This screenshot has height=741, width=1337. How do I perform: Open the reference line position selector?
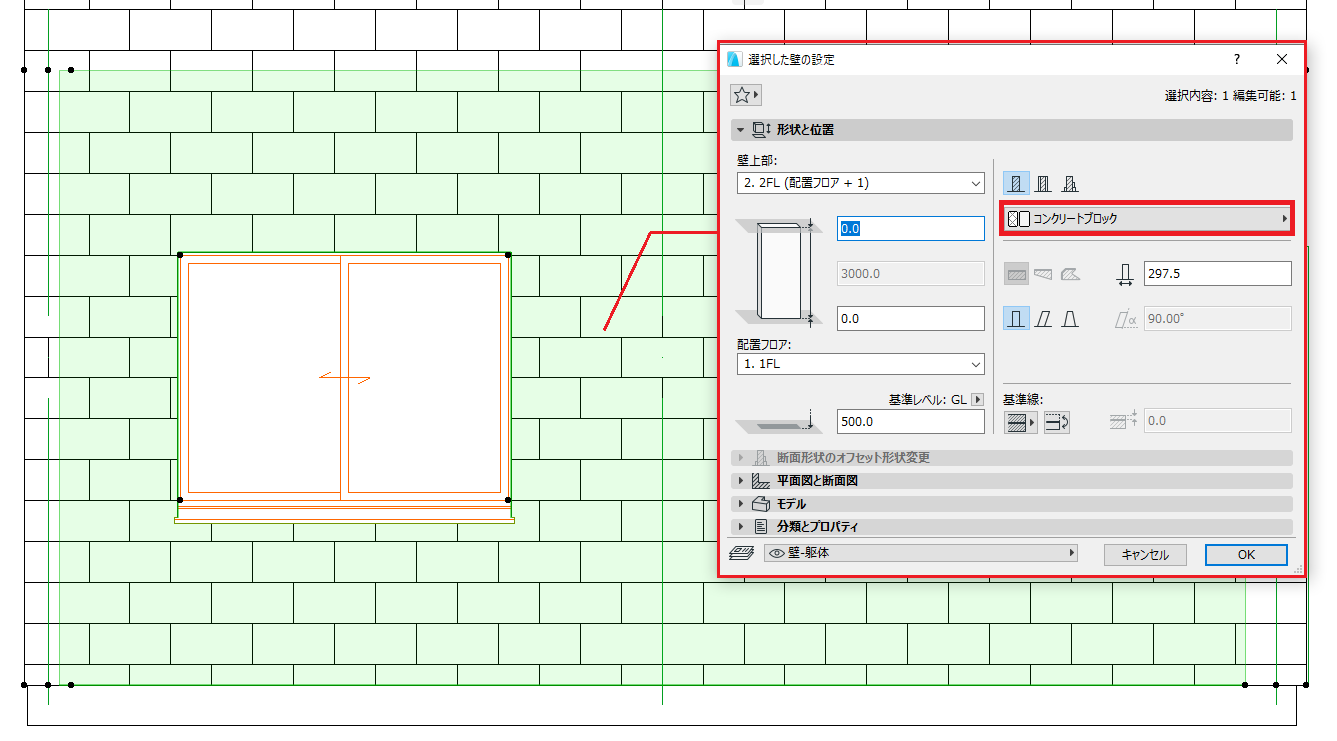(1021, 423)
